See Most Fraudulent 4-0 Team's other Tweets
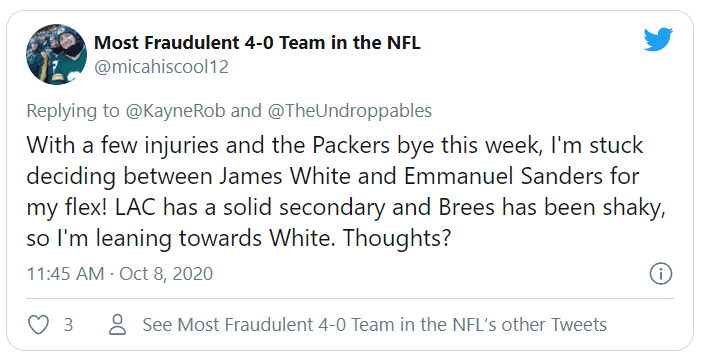Viewport: 704px width, 360px height. click(x=374, y=325)
